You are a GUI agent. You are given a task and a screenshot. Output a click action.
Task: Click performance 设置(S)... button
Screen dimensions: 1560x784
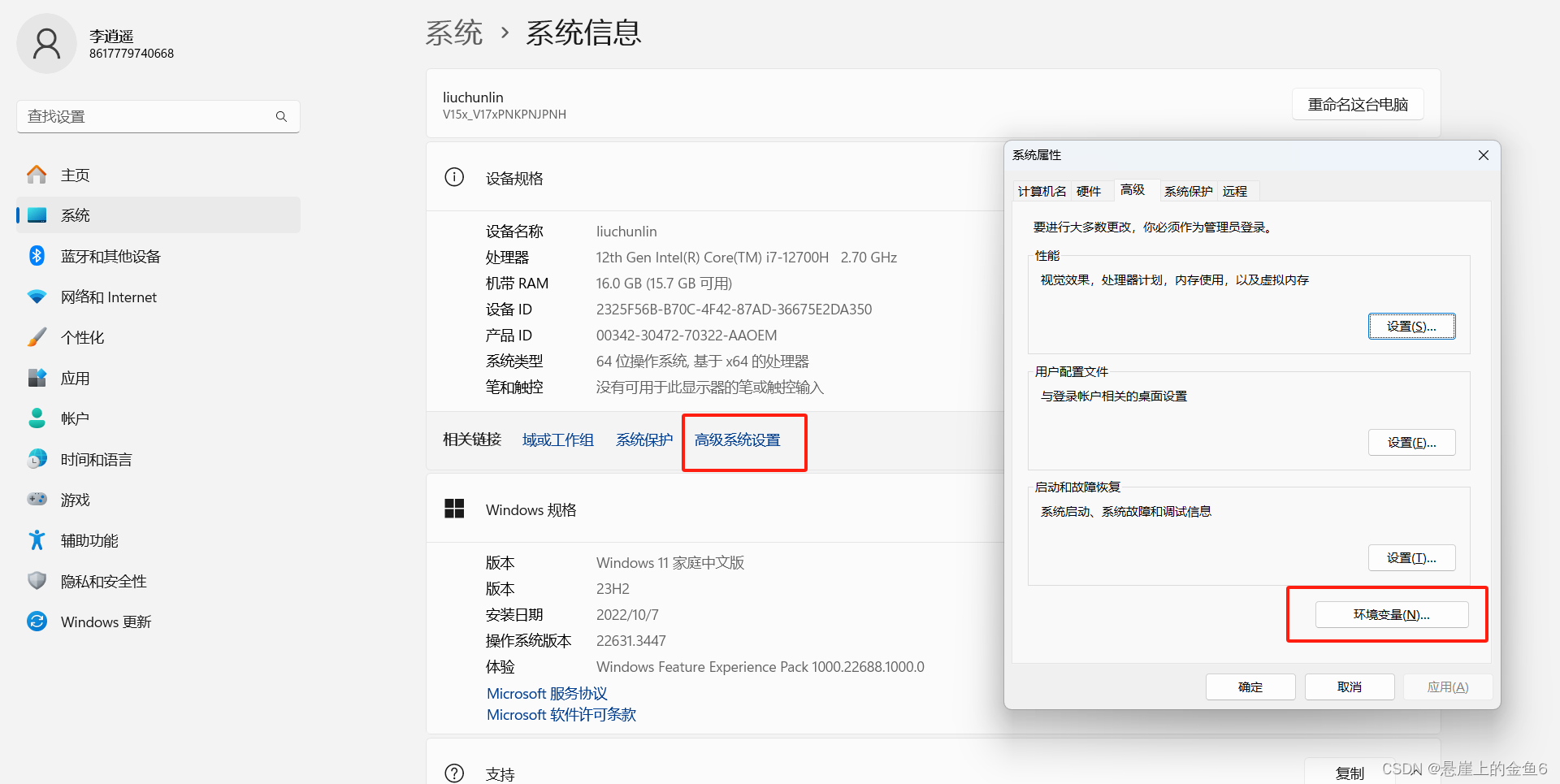point(1411,327)
